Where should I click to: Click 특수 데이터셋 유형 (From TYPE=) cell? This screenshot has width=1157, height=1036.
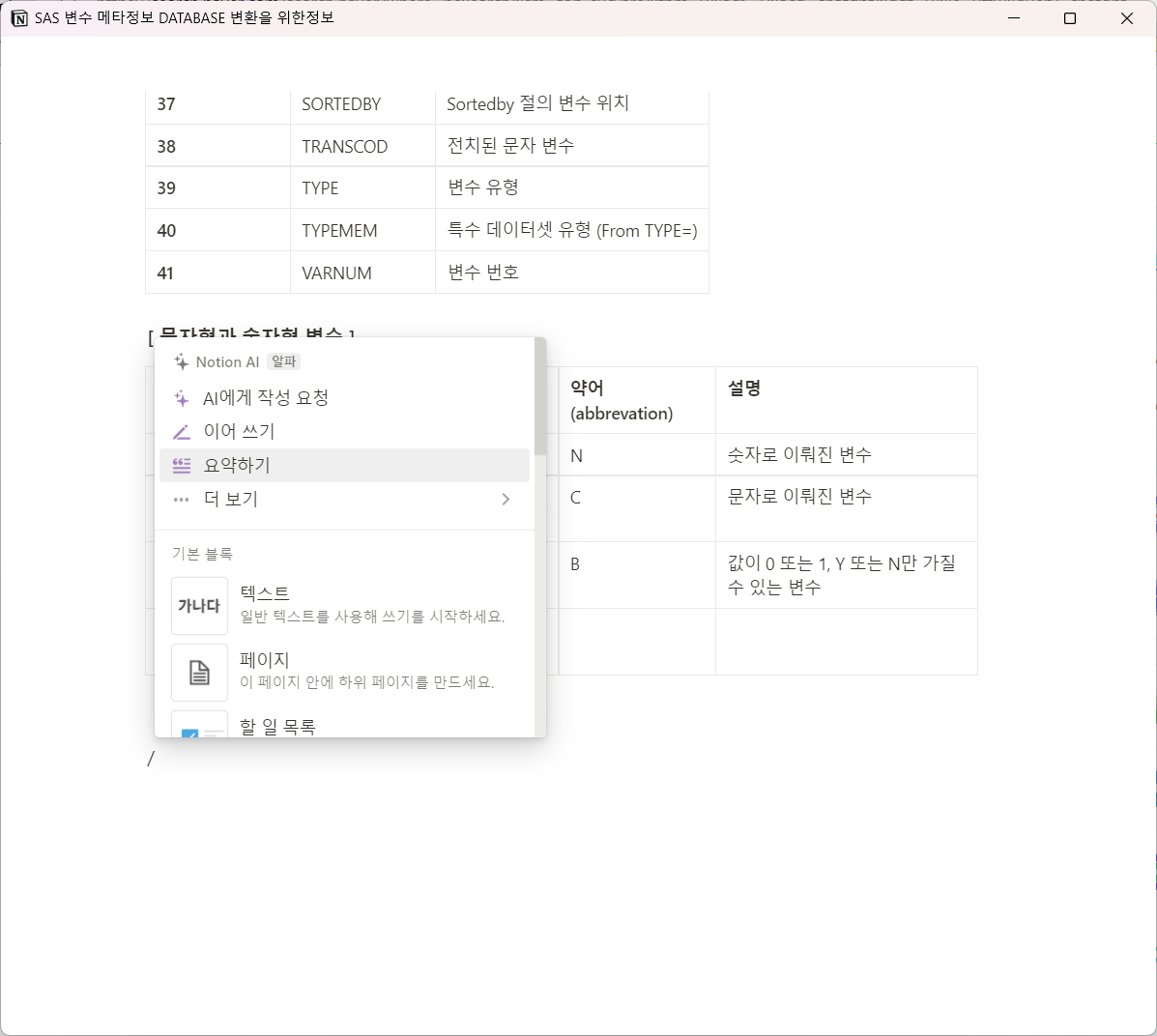point(572,230)
